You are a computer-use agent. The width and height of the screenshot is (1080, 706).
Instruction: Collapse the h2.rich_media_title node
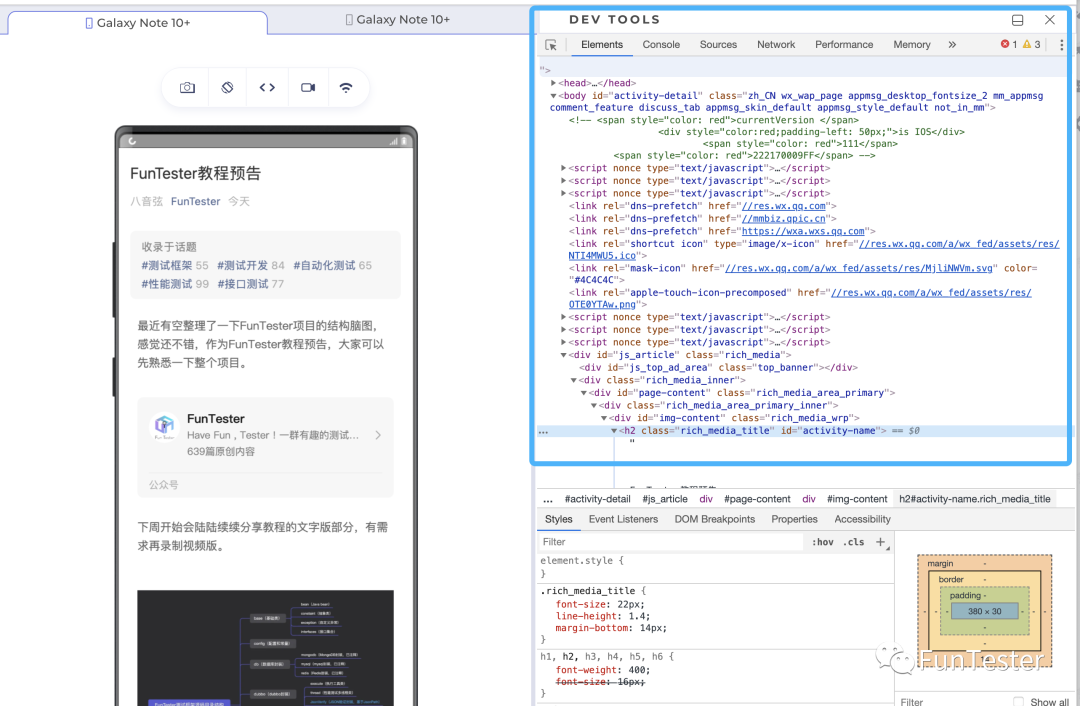[x=614, y=431]
